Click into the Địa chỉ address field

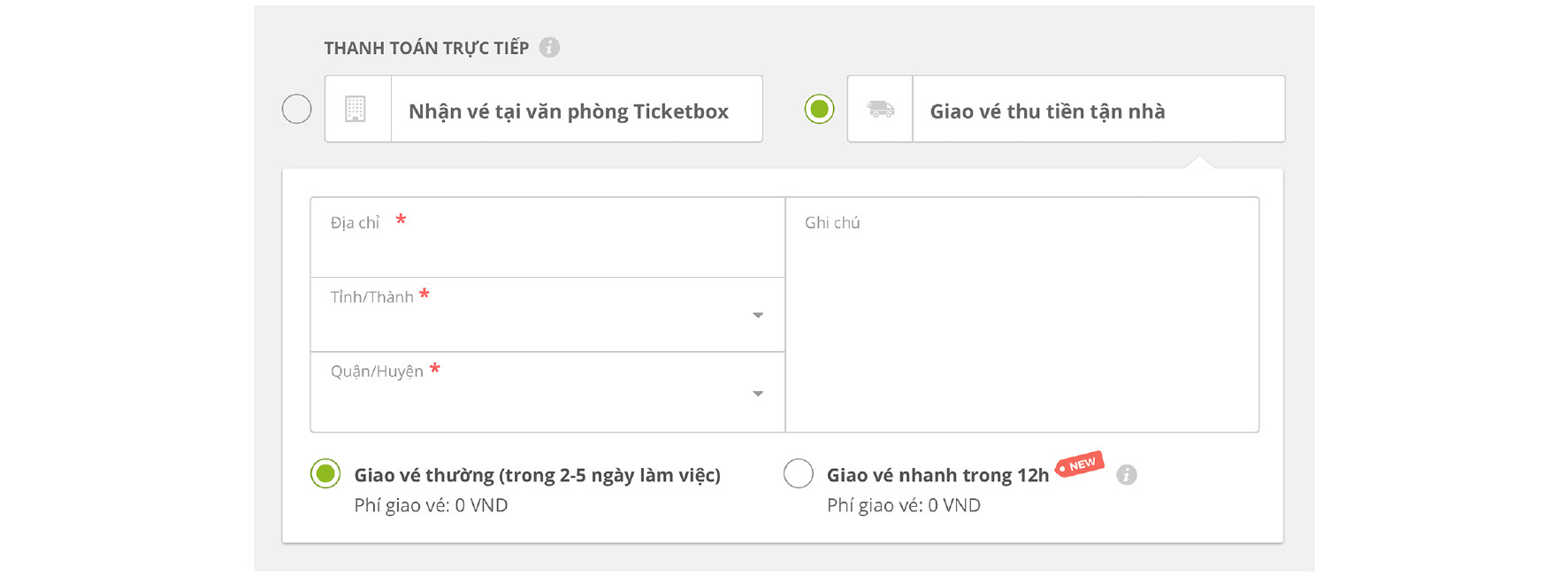(547, 238)
